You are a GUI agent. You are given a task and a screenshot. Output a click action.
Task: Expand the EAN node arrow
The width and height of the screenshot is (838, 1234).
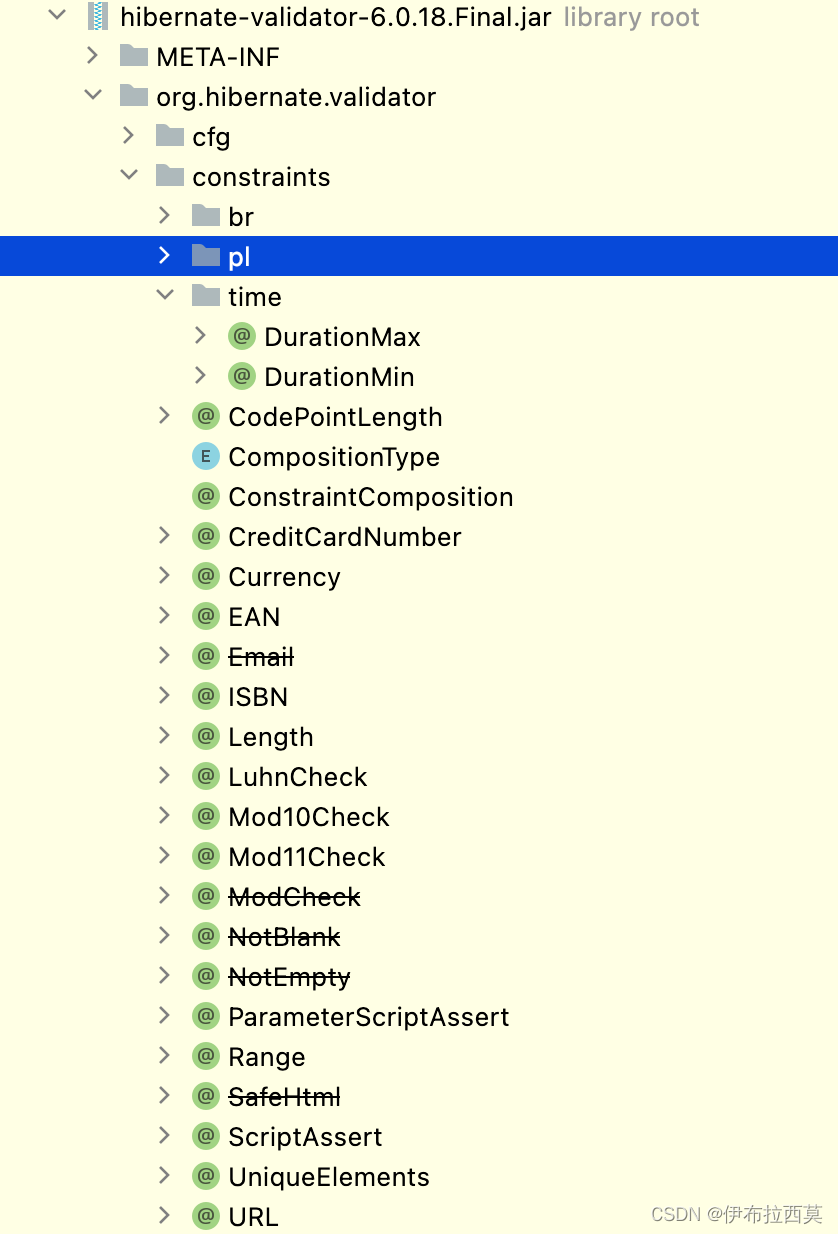(x=165, y=615)
